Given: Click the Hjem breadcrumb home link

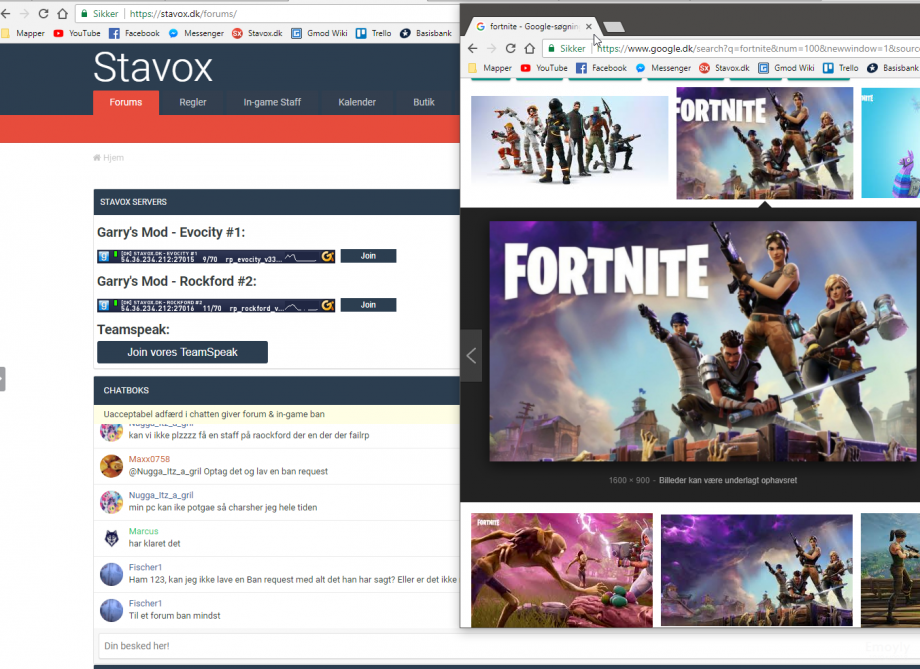Looking at the screenshot, I should (109, 158).
